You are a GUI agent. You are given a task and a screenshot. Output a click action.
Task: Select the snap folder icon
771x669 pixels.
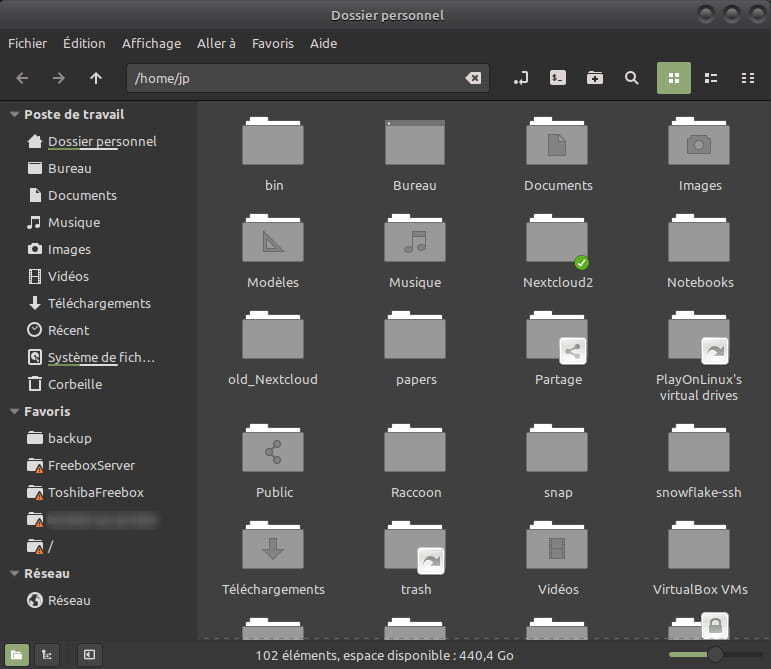[557, 448]
